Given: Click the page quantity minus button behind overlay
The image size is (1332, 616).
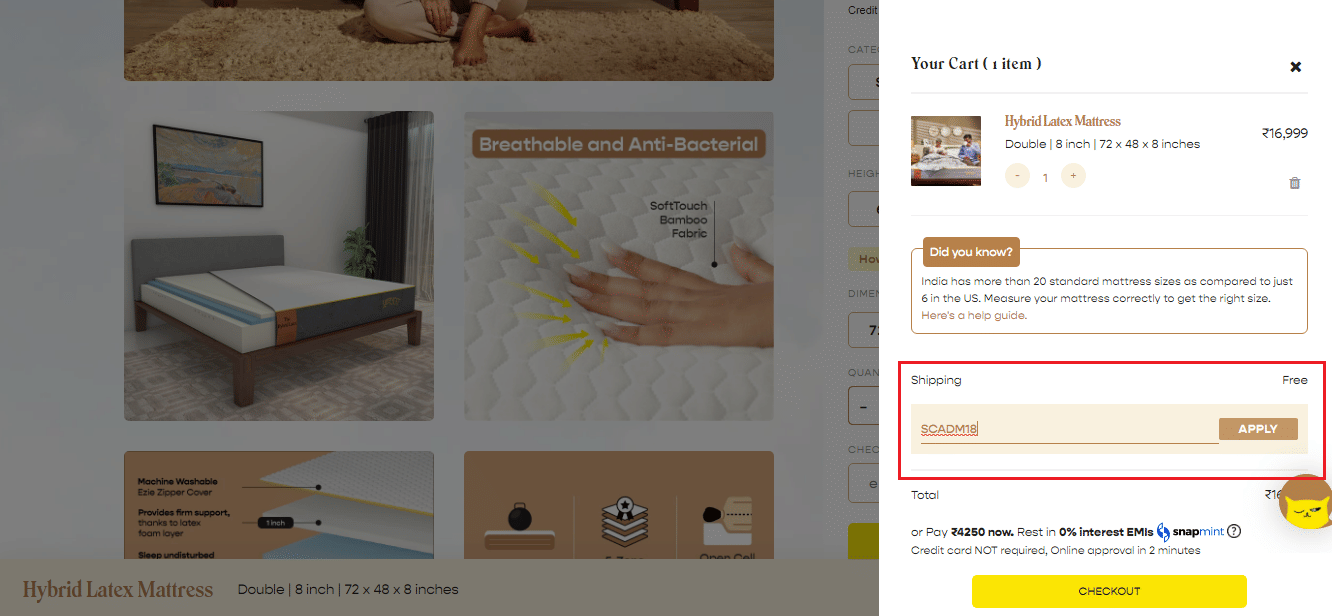Looking at the screenshot, I should point(862,407).
